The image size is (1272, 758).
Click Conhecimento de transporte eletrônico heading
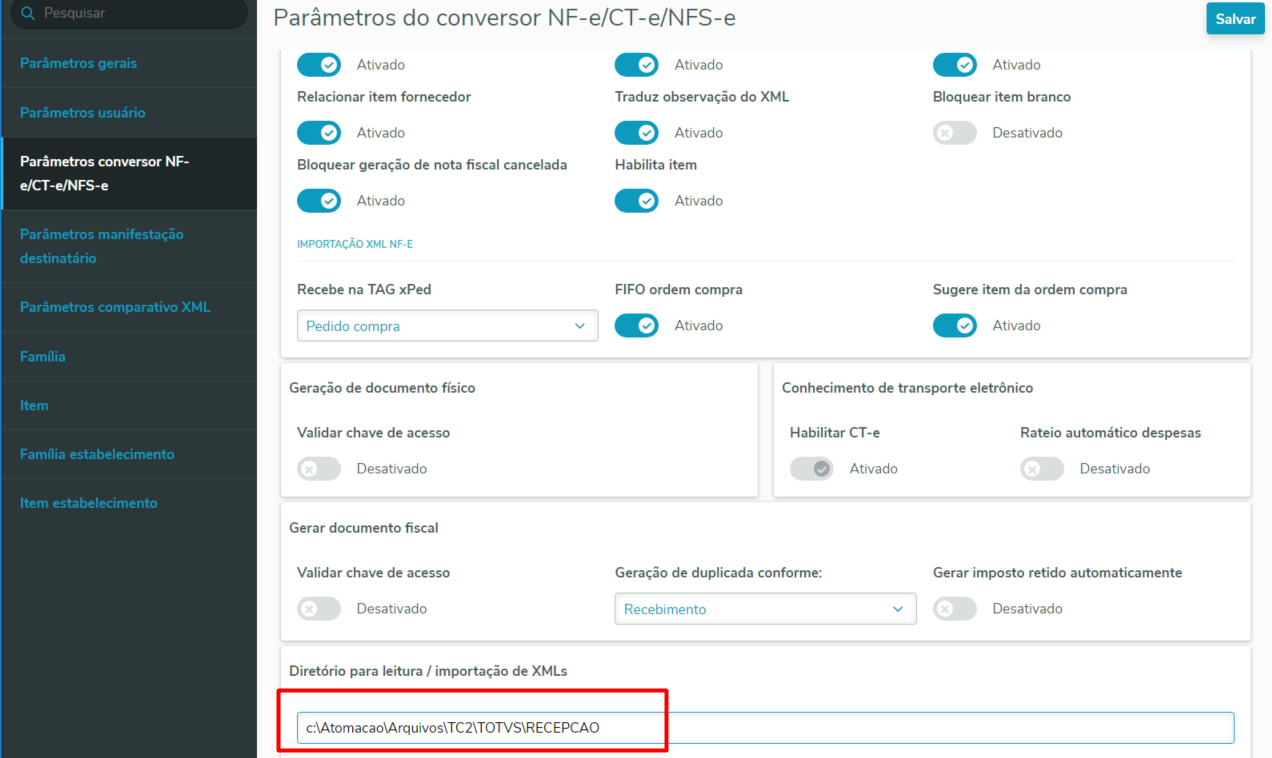click(907, 387)
